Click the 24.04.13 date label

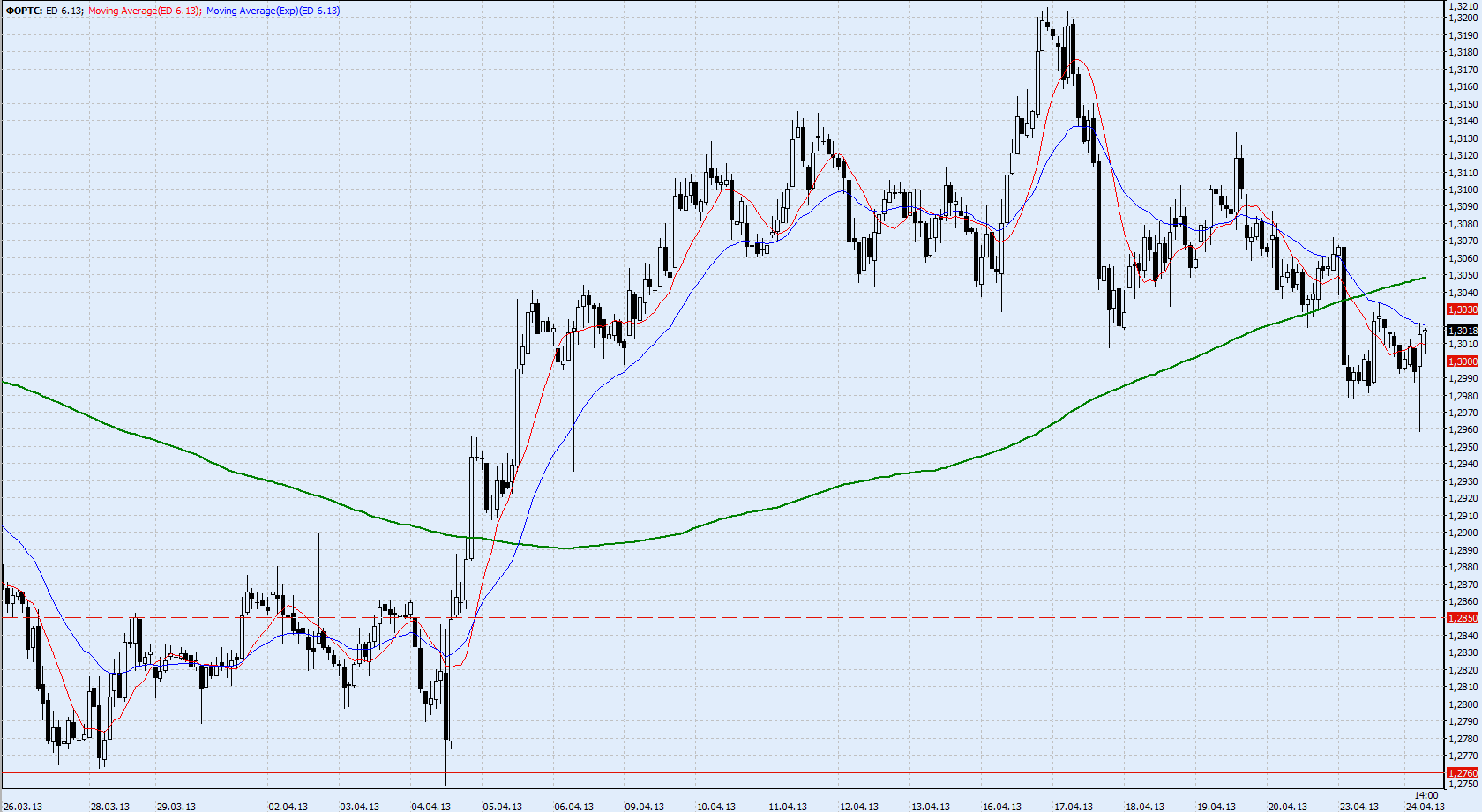(x=1426, y=806)
